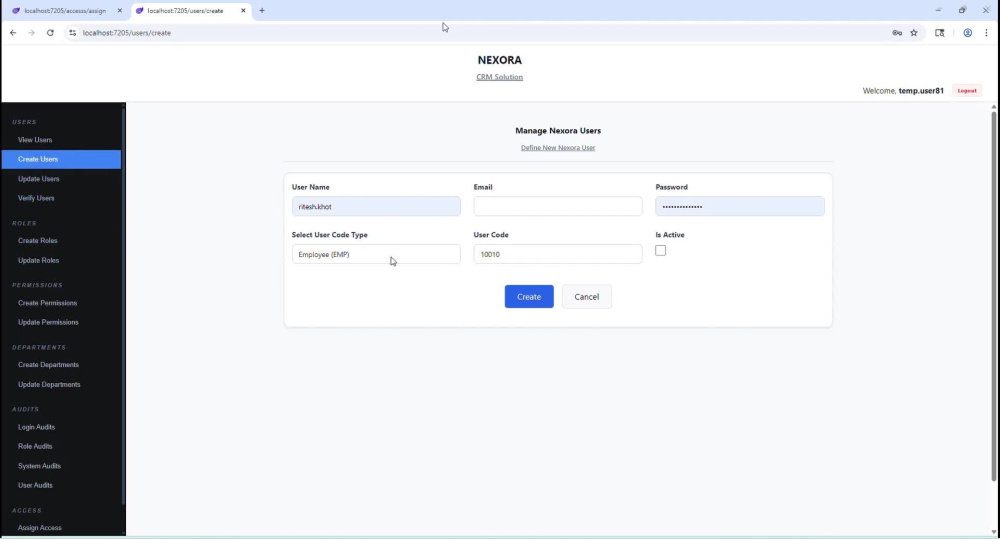
Task: Click the Create button
Action: tap(529, 297)
